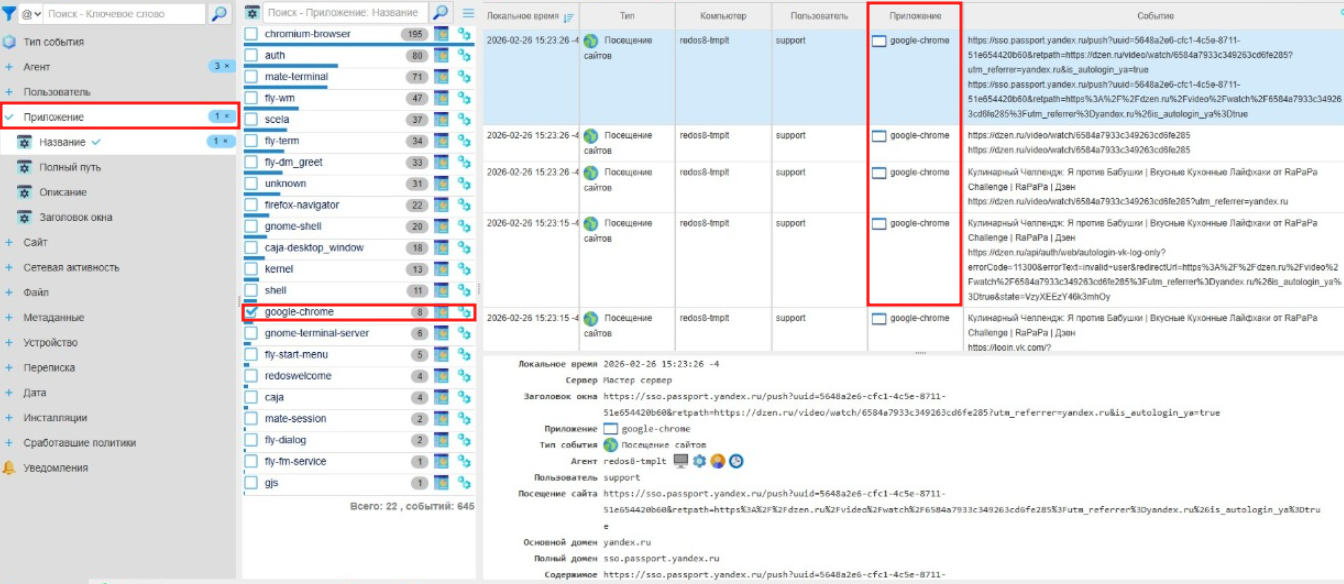Check the chromium-browser checkbox
1344x584 pixels.
pos(251,34)
